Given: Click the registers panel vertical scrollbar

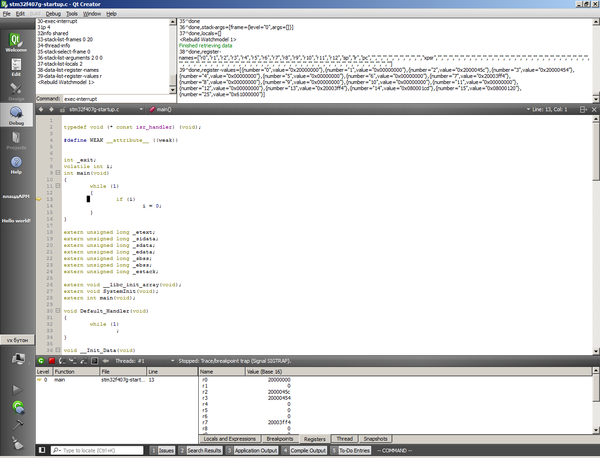Looking at the screenshot, I should tap(596, 400).
